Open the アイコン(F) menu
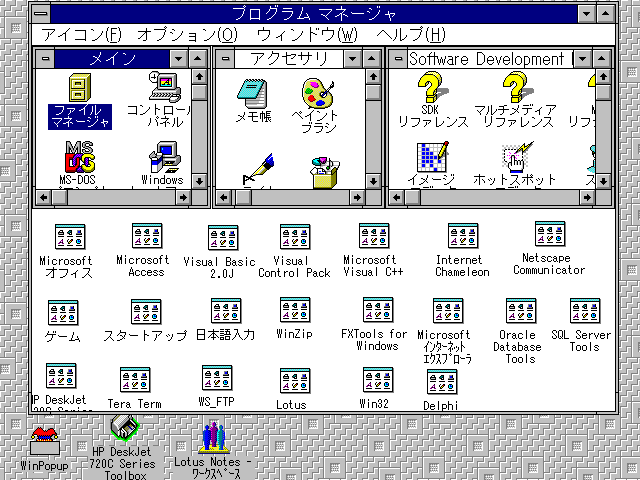Viewport: 640px width, 480px height. (82, 34)
